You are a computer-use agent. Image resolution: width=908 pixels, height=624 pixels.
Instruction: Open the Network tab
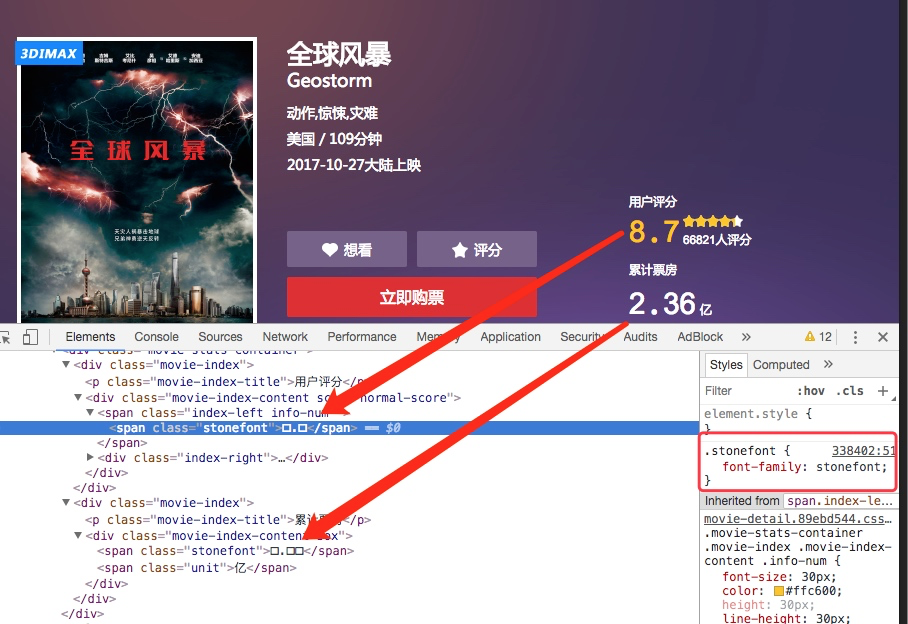[285, 337]
